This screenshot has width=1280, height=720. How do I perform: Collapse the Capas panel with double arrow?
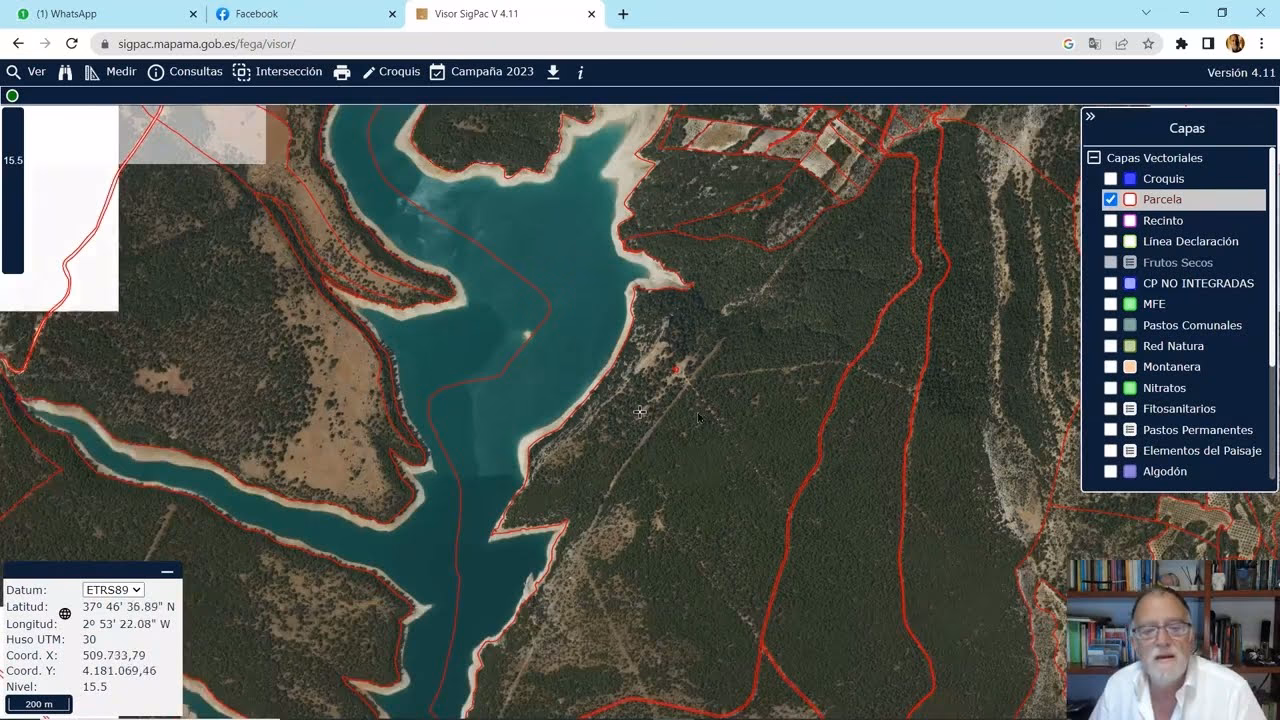coord(1090,117)
